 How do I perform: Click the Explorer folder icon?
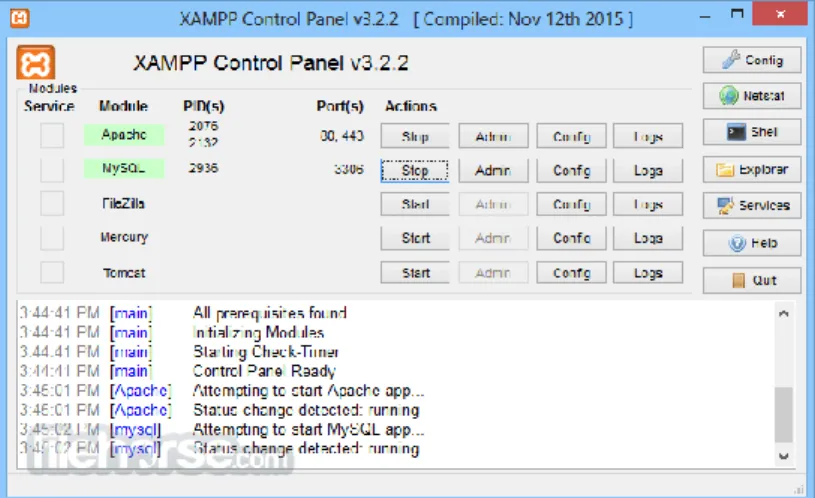coord(725,169)
